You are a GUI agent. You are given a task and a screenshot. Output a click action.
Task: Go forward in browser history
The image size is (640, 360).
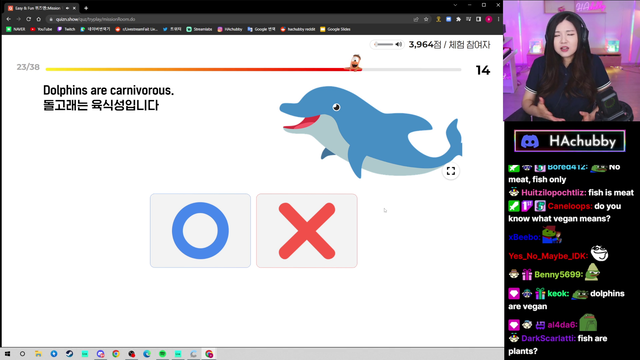tap(18, 19)
